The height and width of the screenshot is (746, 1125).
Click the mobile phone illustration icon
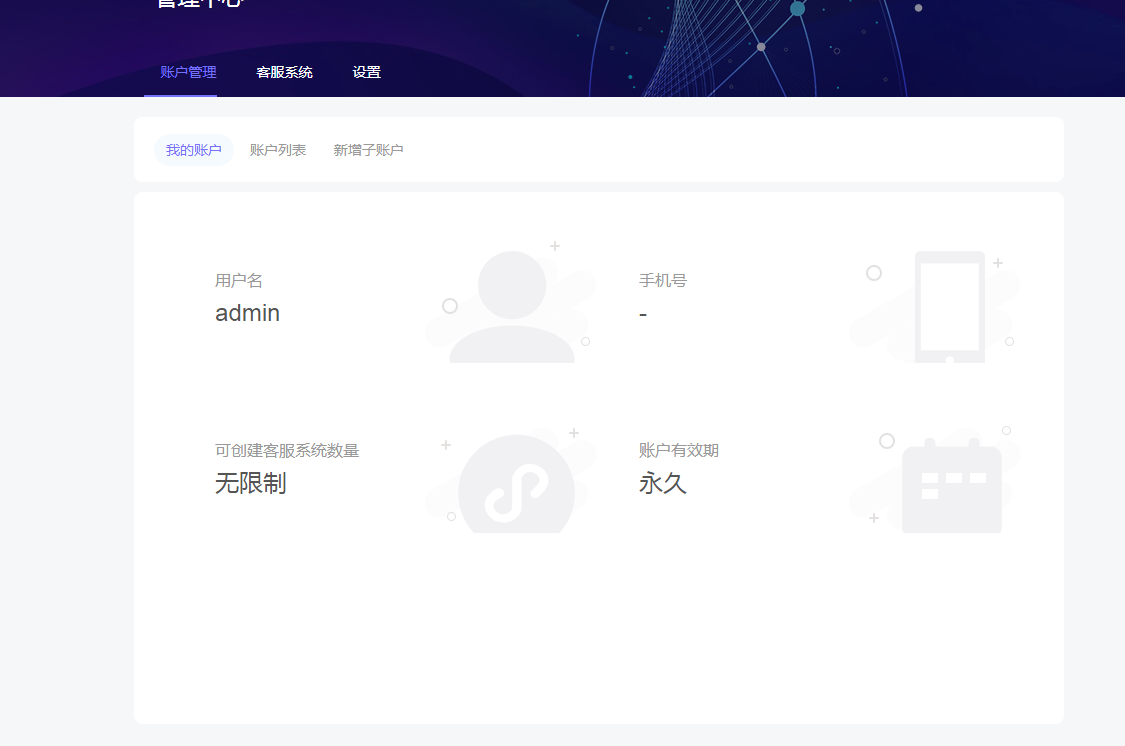(948, 307)
